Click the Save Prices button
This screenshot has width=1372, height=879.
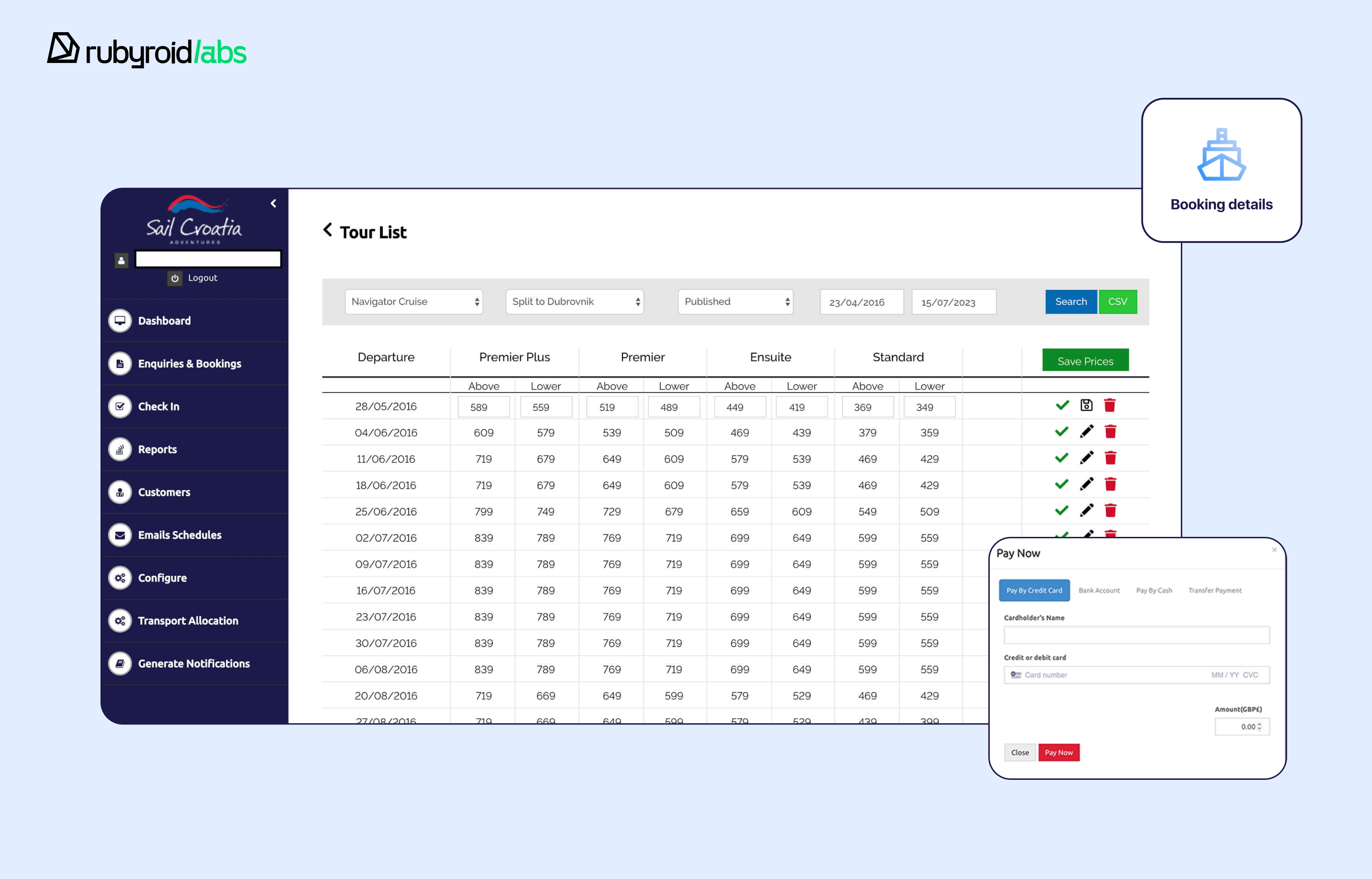[x=1085, y=361]
